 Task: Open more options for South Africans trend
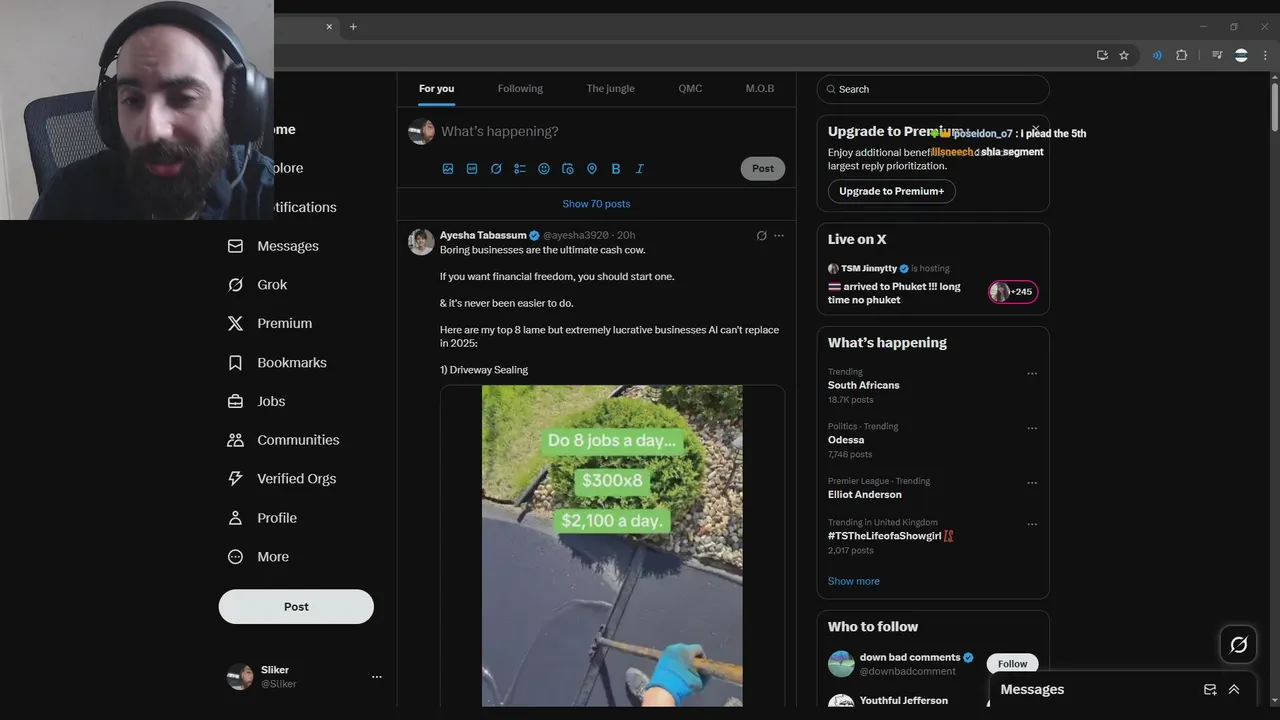1032,374
